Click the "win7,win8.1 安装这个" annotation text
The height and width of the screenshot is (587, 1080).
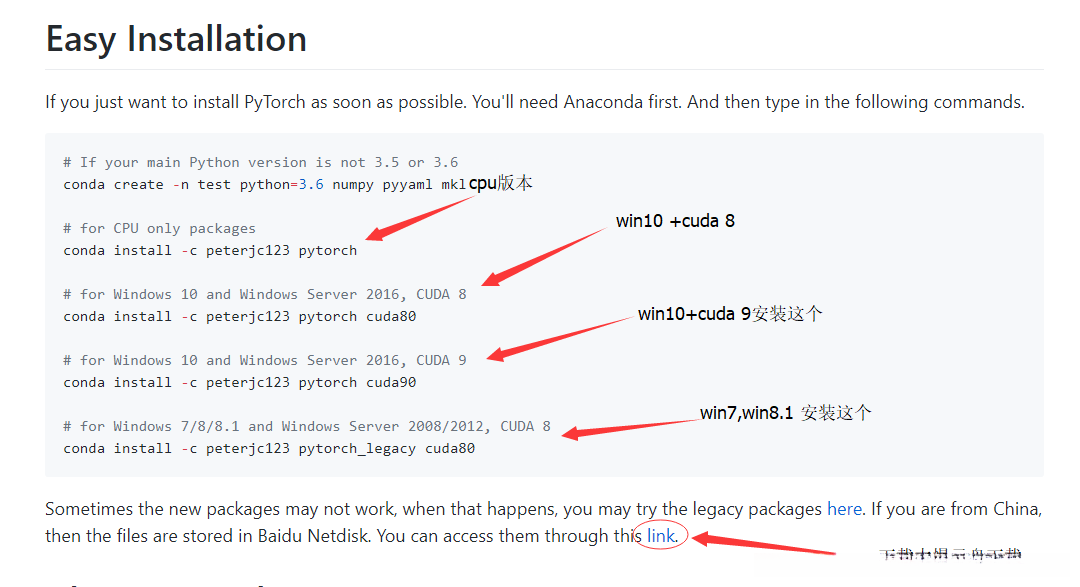tap(786, 412)
